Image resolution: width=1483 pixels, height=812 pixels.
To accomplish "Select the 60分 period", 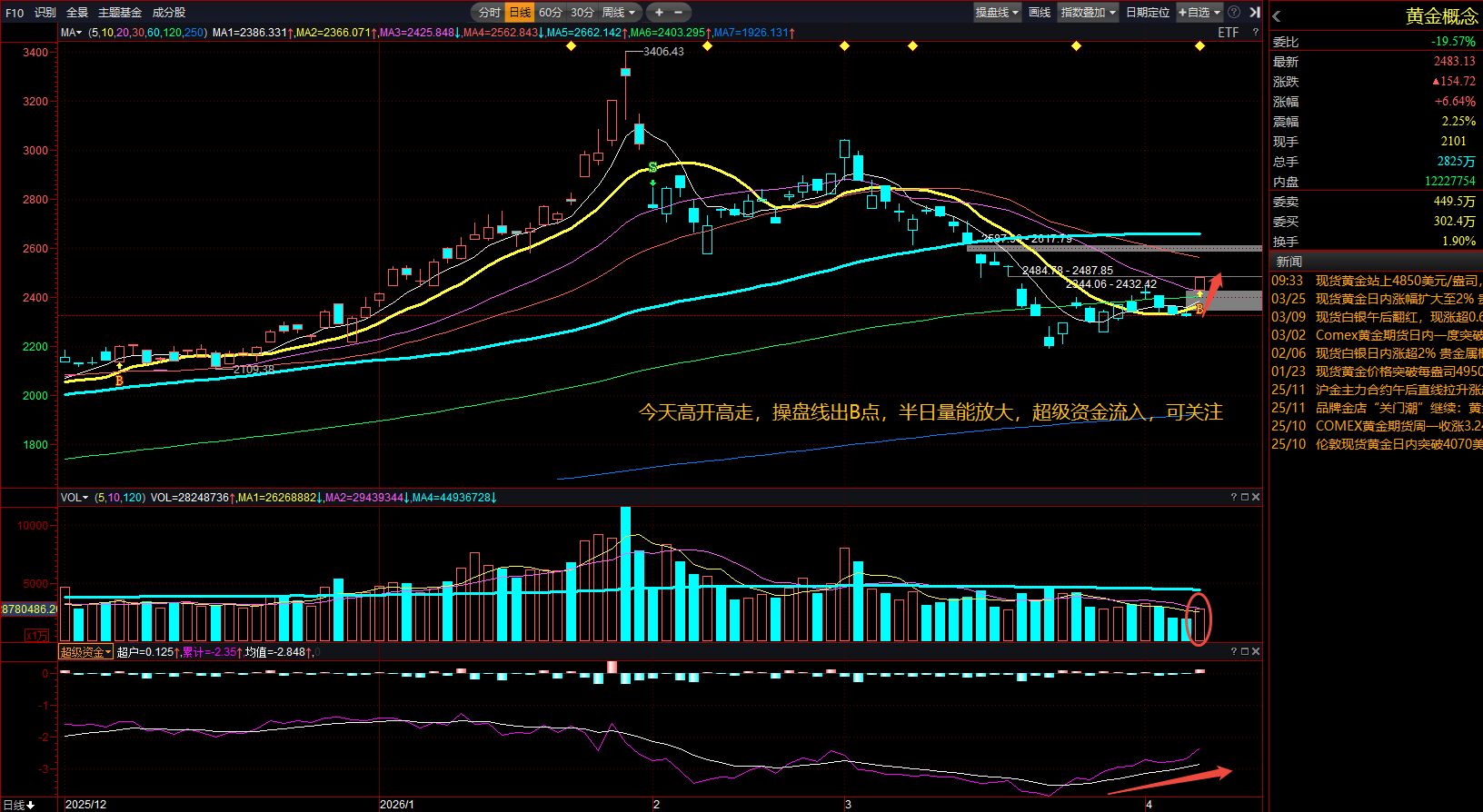I will (551, 12).
